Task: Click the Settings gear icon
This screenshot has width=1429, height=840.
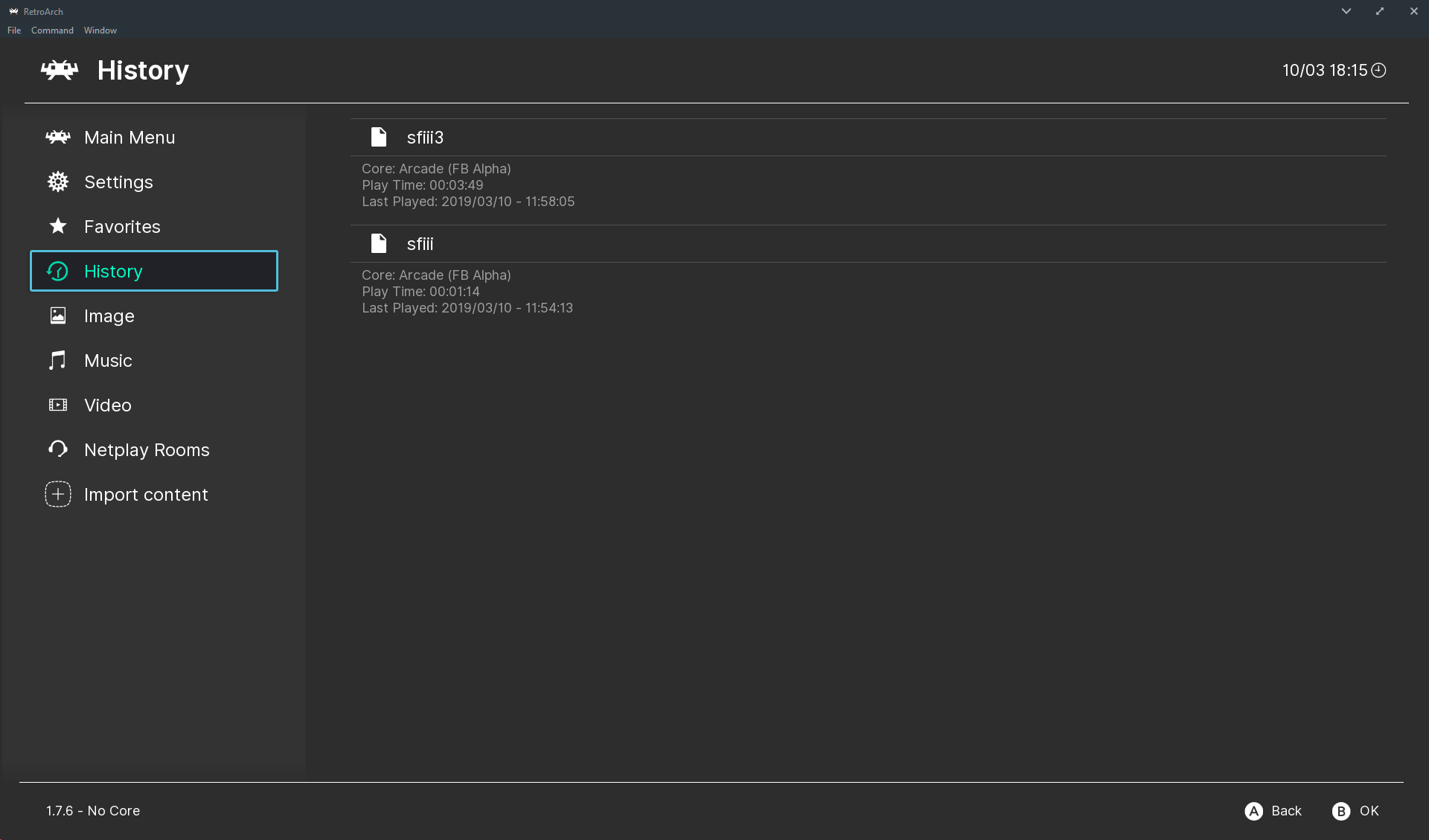Action: pyautogui.click(x=58, y=182)
